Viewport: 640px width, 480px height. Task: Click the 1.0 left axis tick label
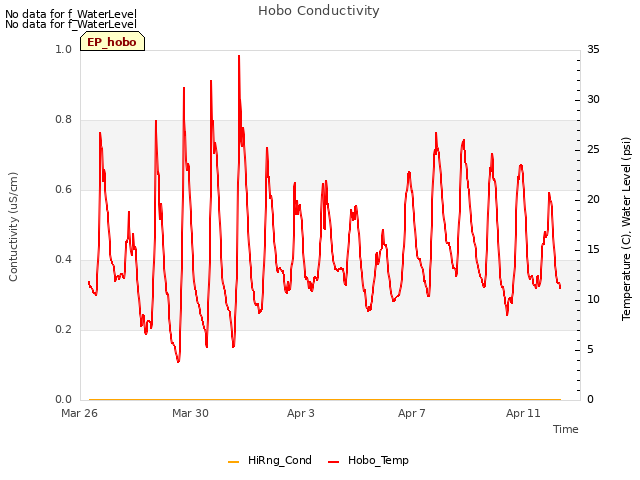pyautogui.click(x=63, y=49)
